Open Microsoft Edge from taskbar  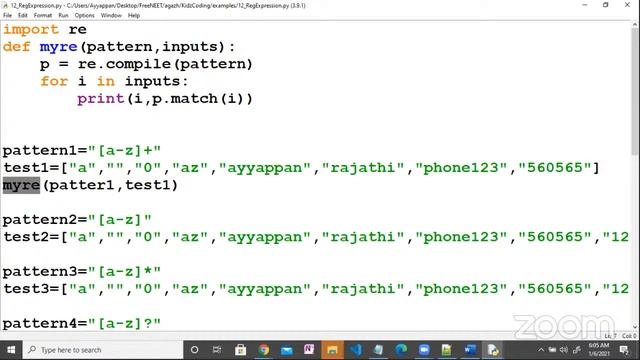[401, 350]
